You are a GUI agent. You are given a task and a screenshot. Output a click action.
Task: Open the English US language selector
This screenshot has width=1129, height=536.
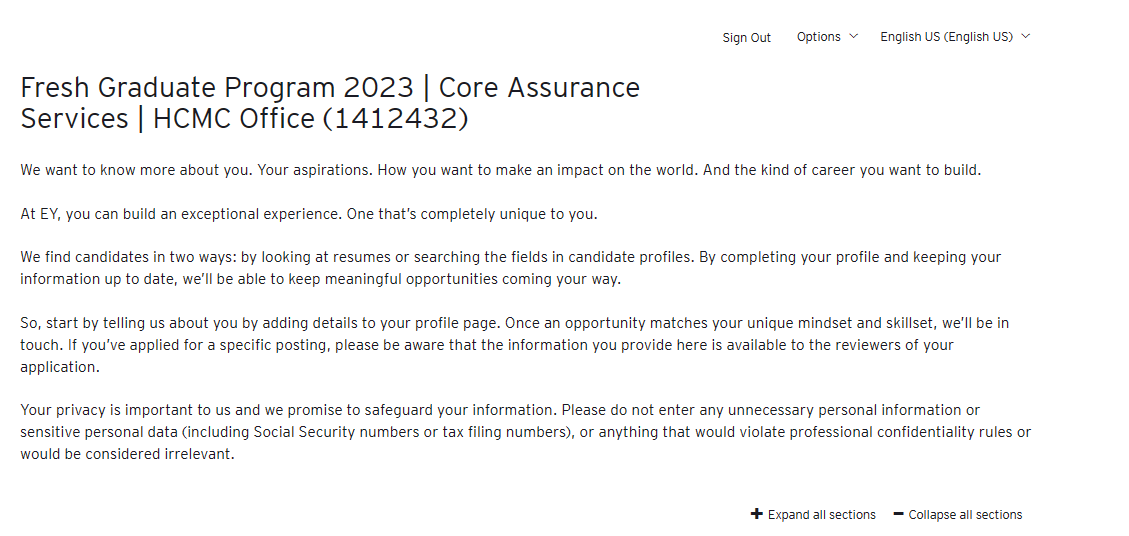click(955, 37)
